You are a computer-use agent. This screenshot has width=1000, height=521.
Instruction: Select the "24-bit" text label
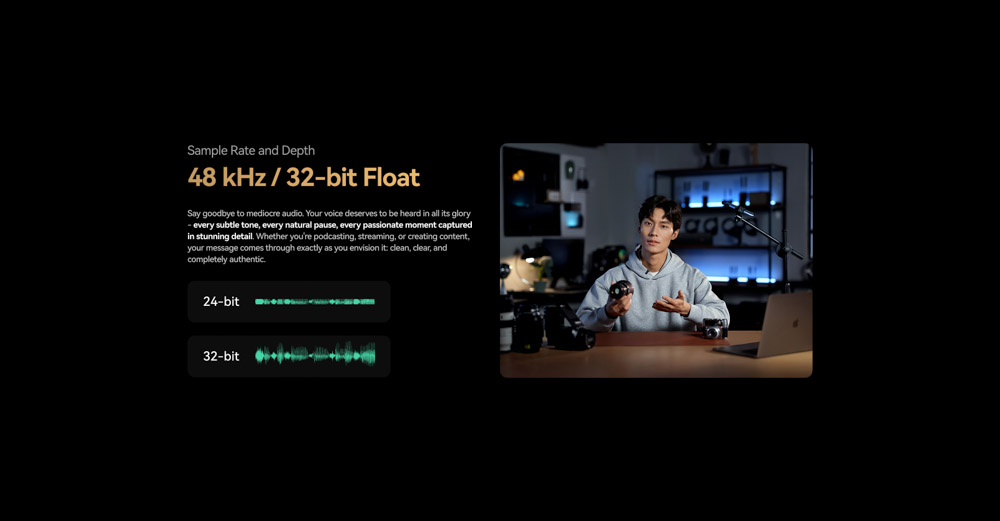[x=221, y=301]
